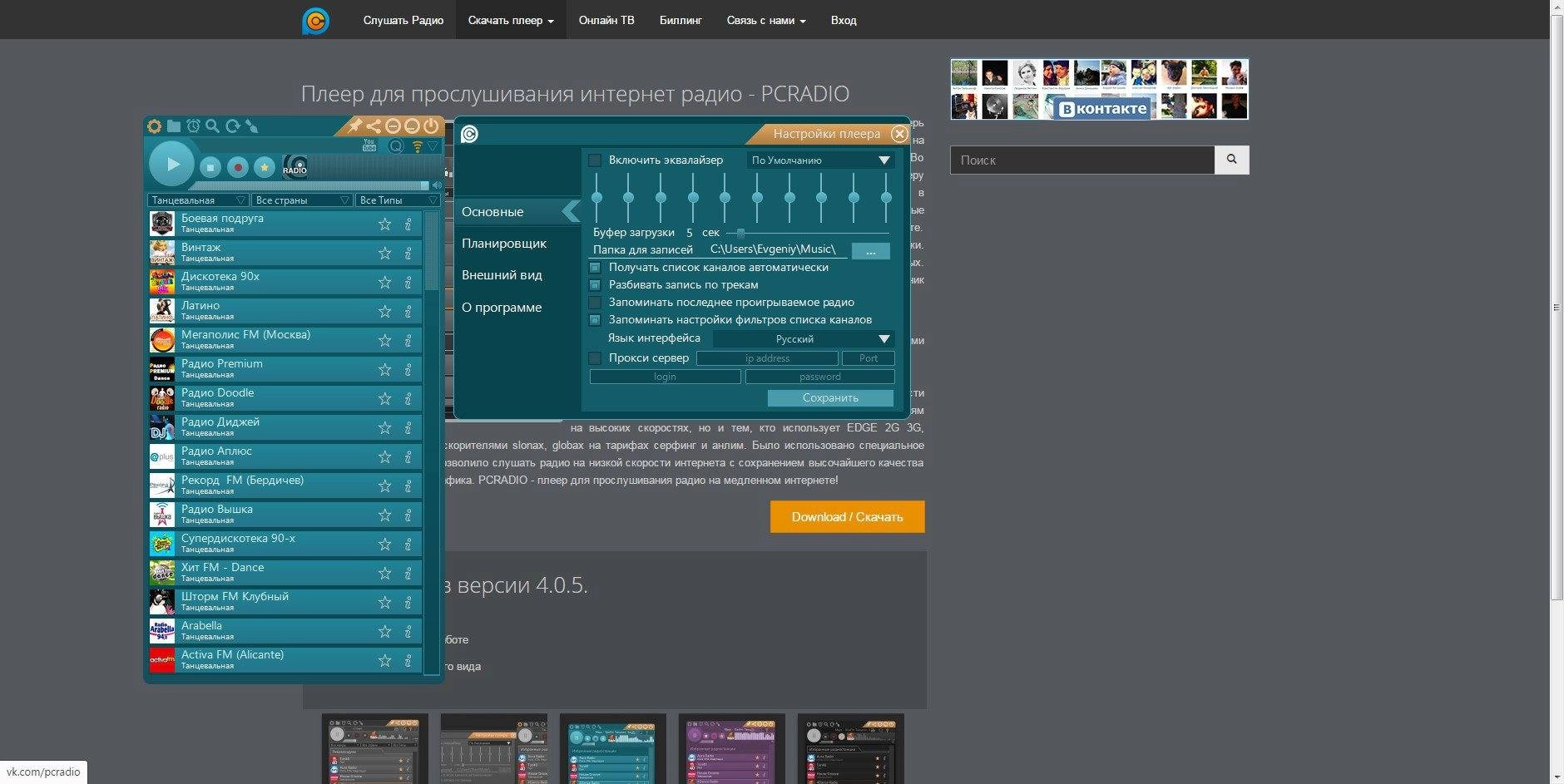Favorite the Дискотека 90х station star

[384, 282]
